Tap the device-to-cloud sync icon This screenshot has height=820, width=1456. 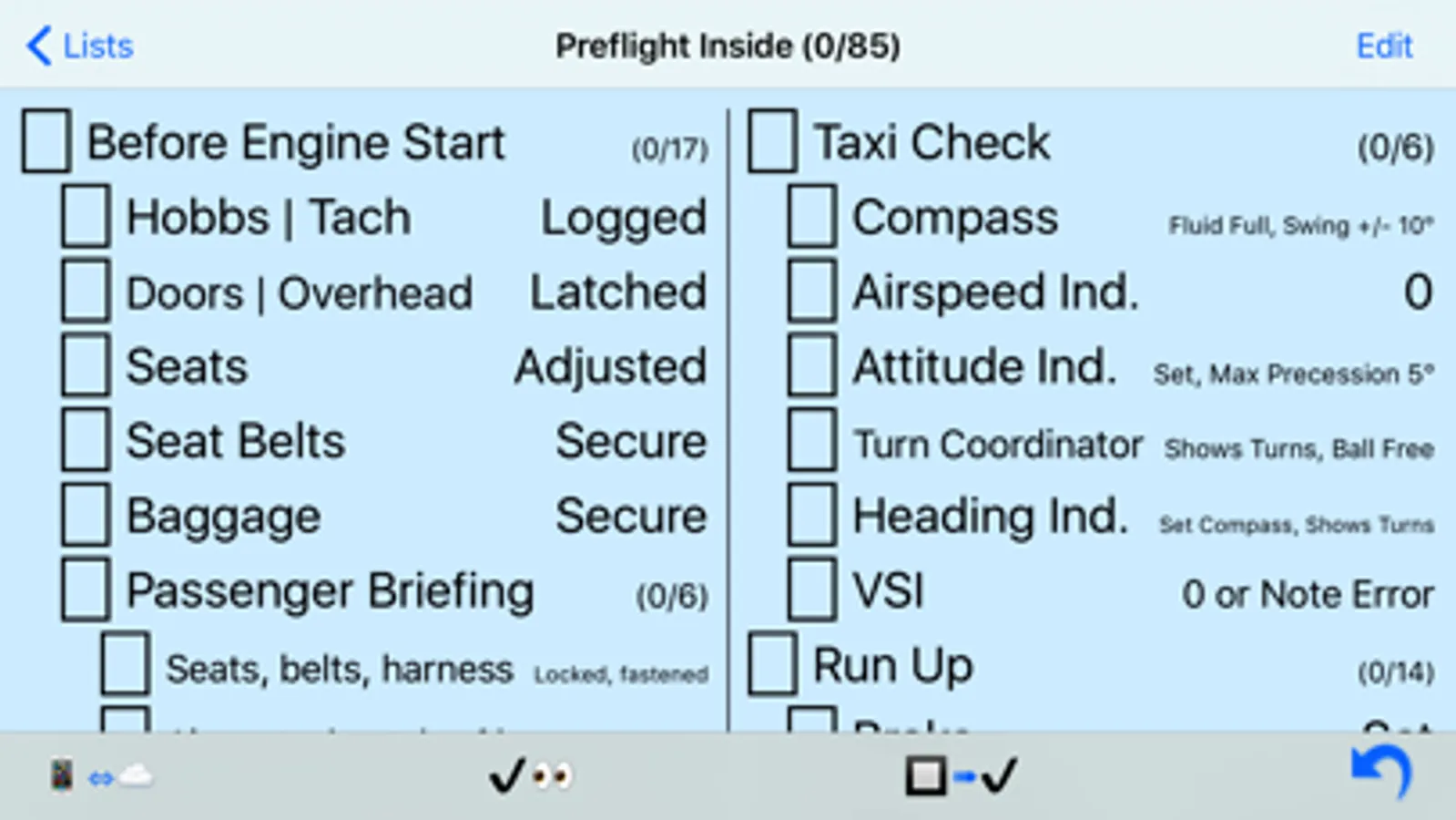click(x=101, y=776)
